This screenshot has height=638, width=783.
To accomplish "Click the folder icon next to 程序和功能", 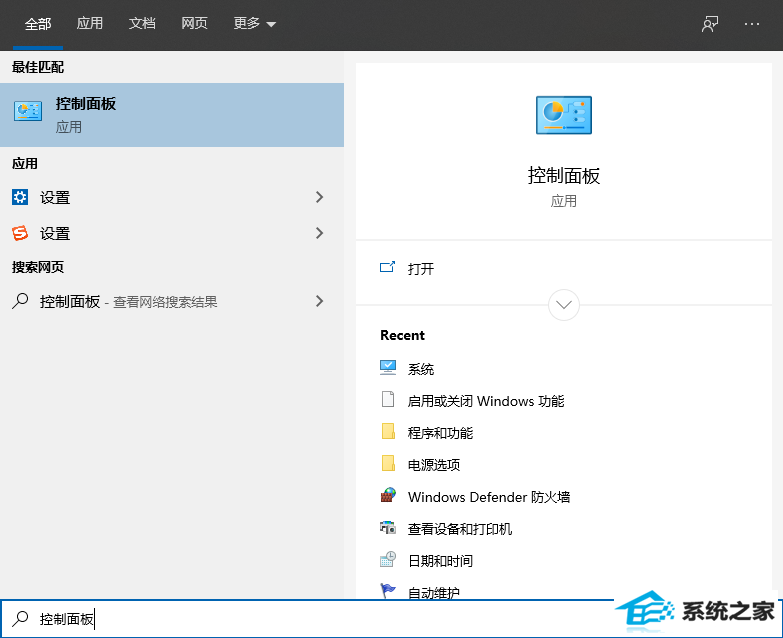I will pyautogui.click(x=388, y=431).
